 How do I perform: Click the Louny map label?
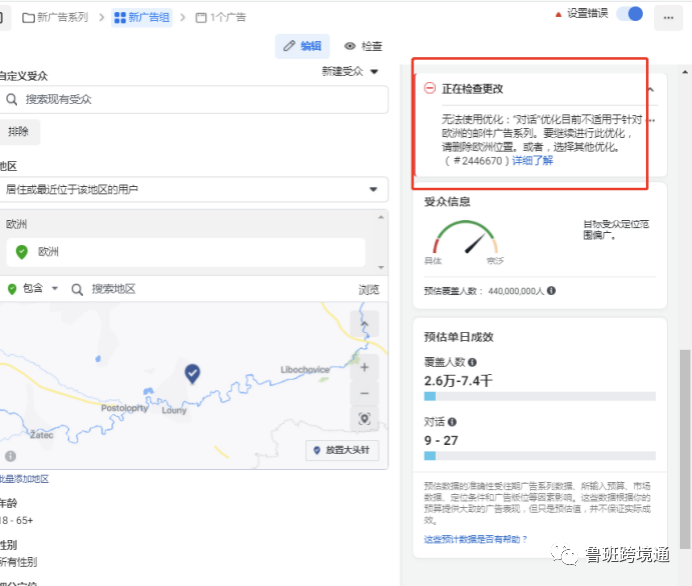[174, 410]
